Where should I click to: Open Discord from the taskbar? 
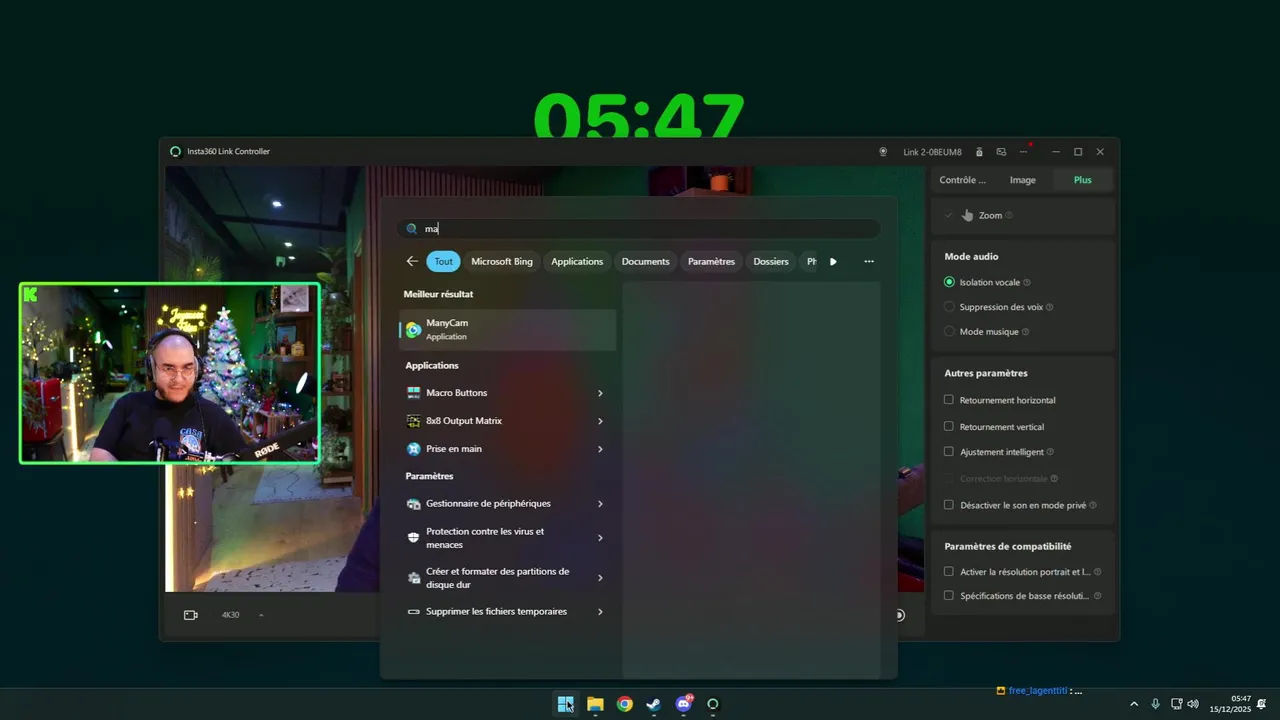(684, 704)
